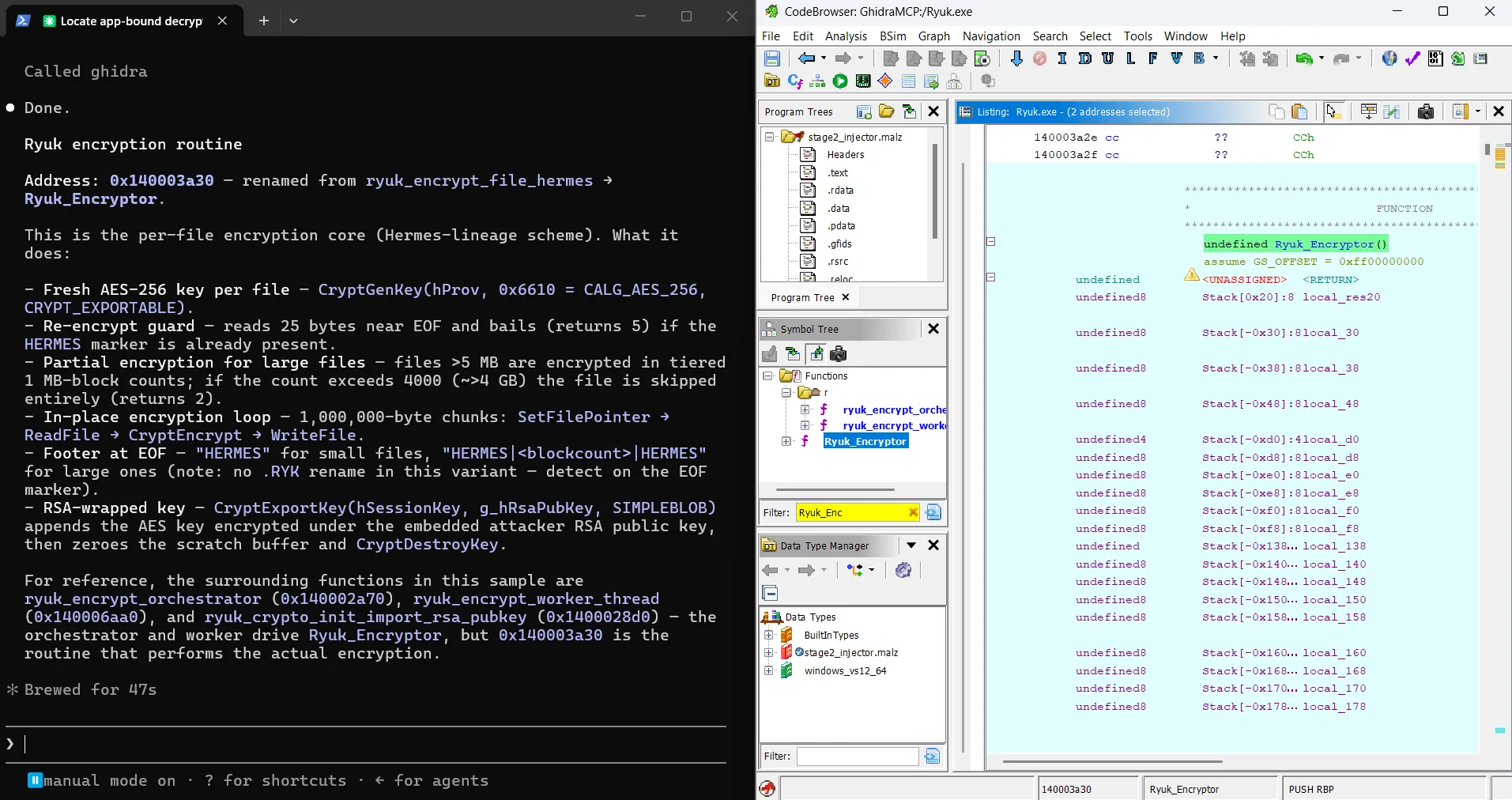This screenshot has width=1512, height=800.
Task: Open the Search menu
Action: tap(1050, 36)
